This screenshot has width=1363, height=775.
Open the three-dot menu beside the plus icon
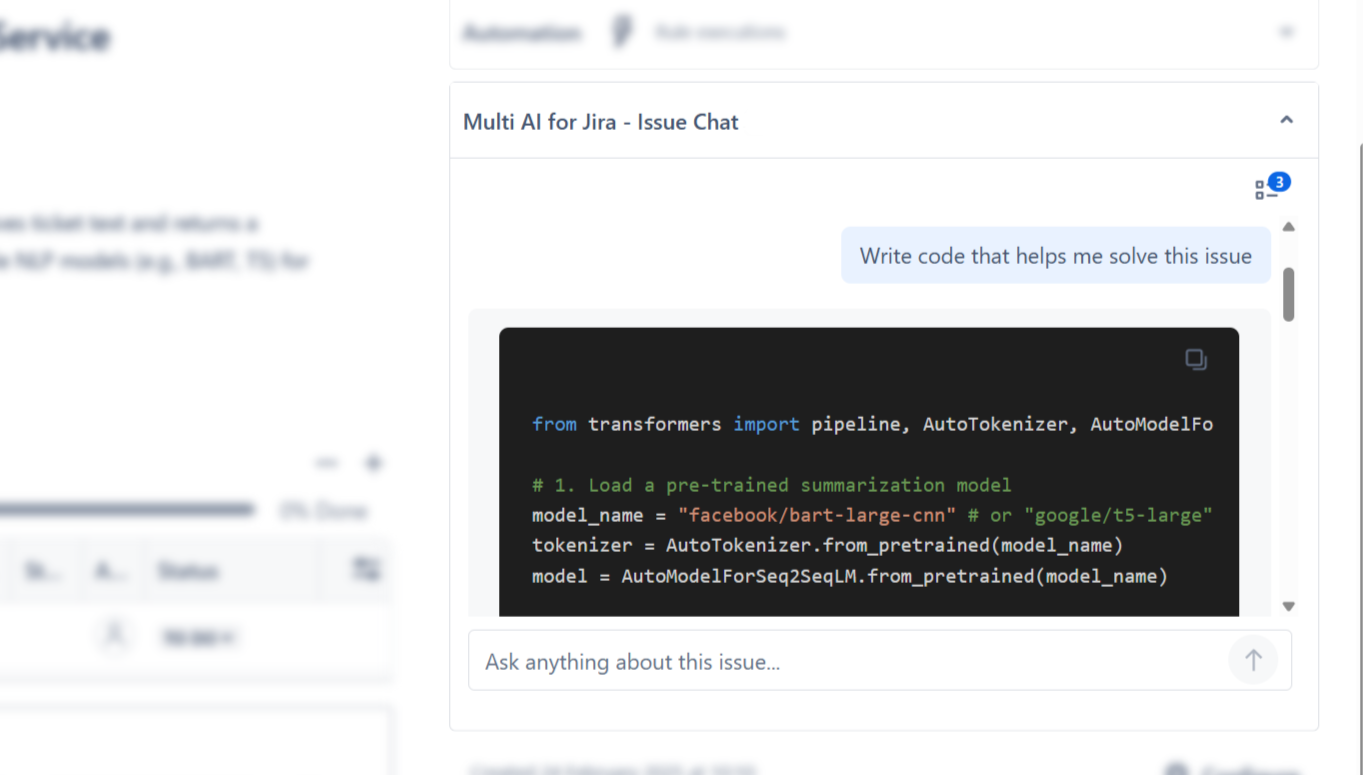(x=327, y=463)
